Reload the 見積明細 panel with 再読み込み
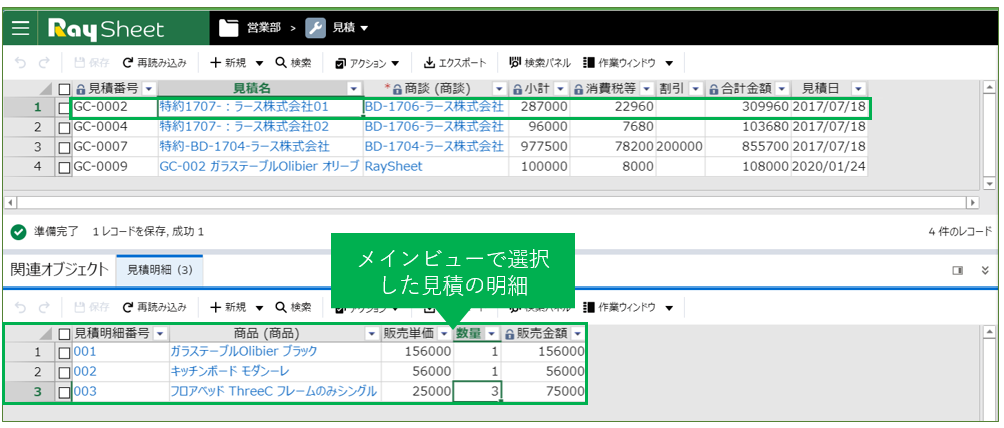The height and width of the screenshot is (428, 1004). click(x=155, y=308)
